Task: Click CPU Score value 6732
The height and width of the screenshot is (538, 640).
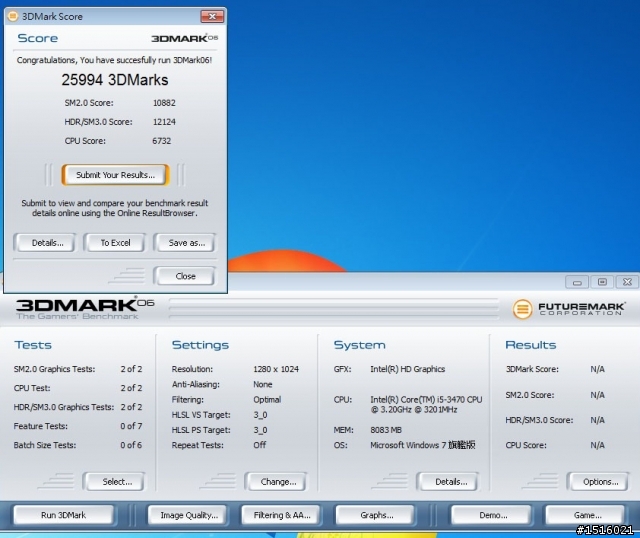Action: 162,141
